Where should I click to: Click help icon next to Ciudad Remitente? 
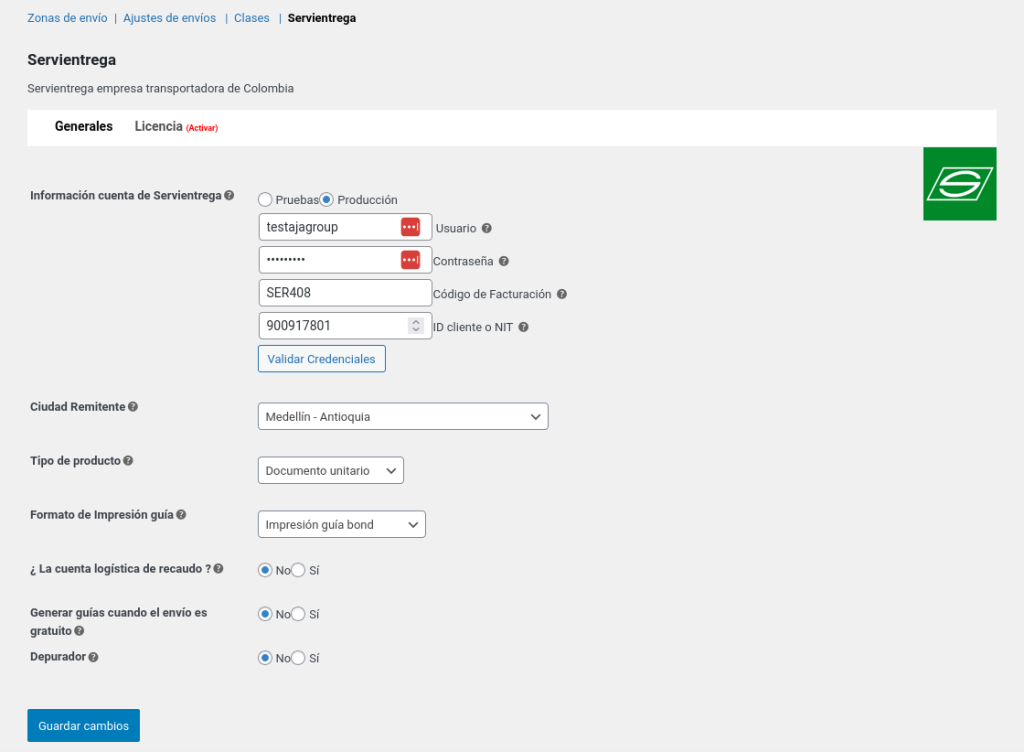(x=133, y=407)
